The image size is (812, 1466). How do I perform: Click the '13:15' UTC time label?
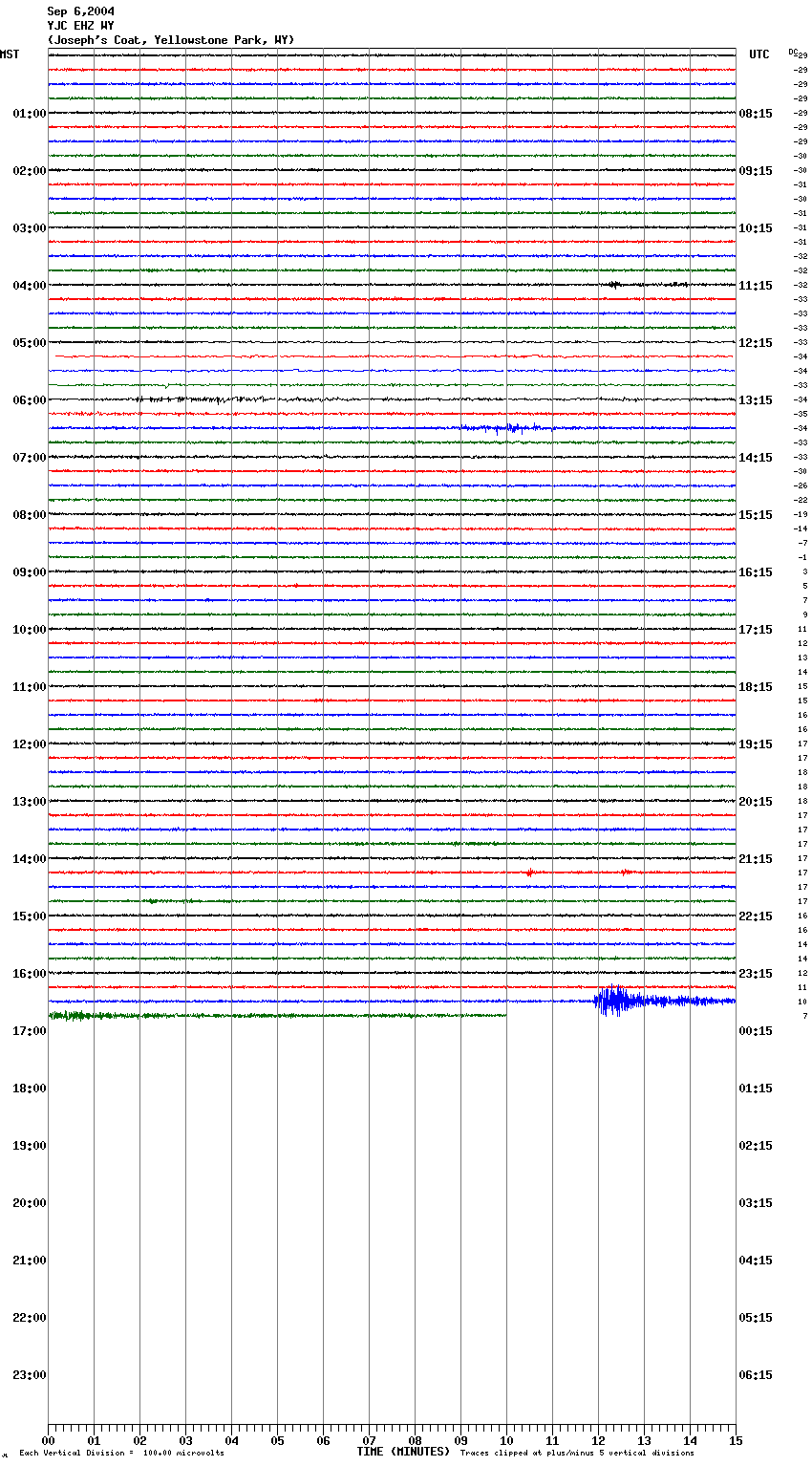(x=756, y=400)
